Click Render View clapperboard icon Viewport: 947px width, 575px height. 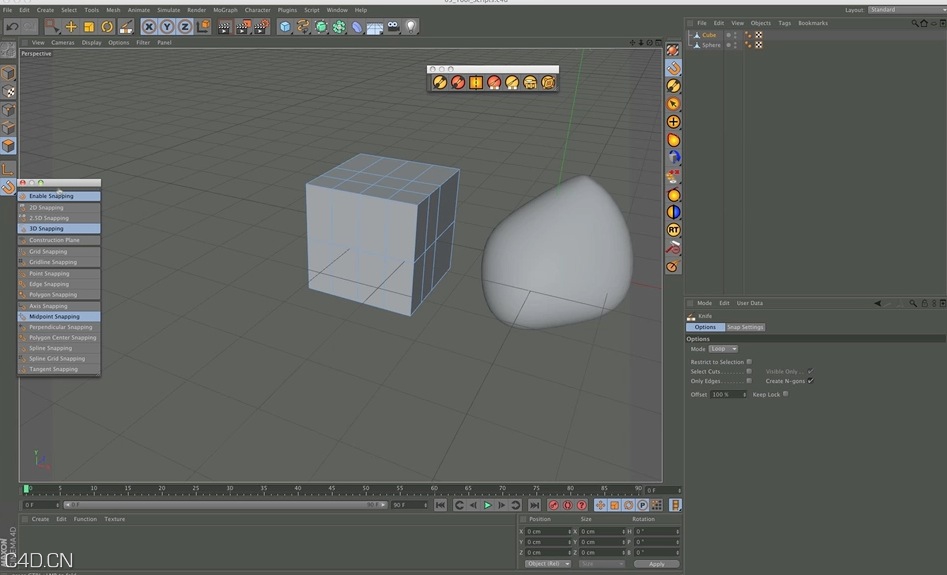pos(225,27)
